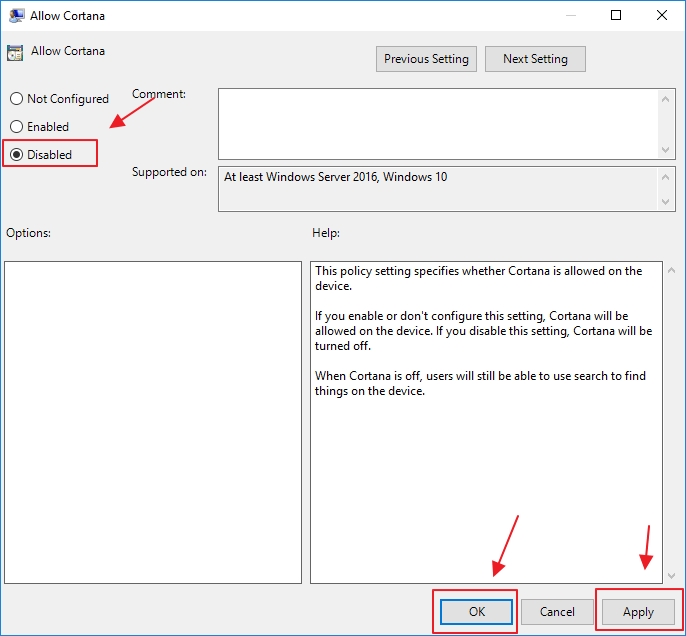Apply the policy changes

(x=638, y=612)
